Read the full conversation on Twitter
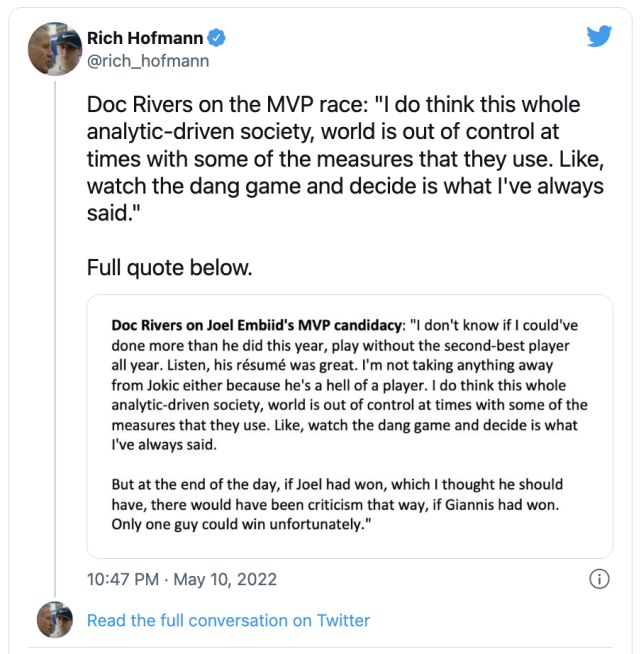This screenshot has width=641, height=654. (228, 620)
